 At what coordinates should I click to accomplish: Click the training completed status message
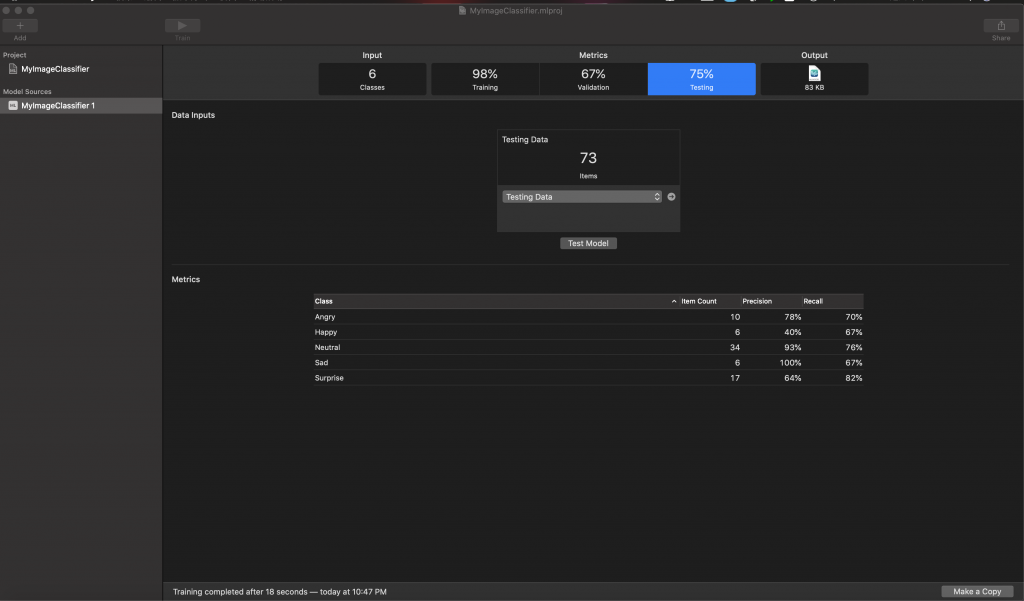[280, 592]
